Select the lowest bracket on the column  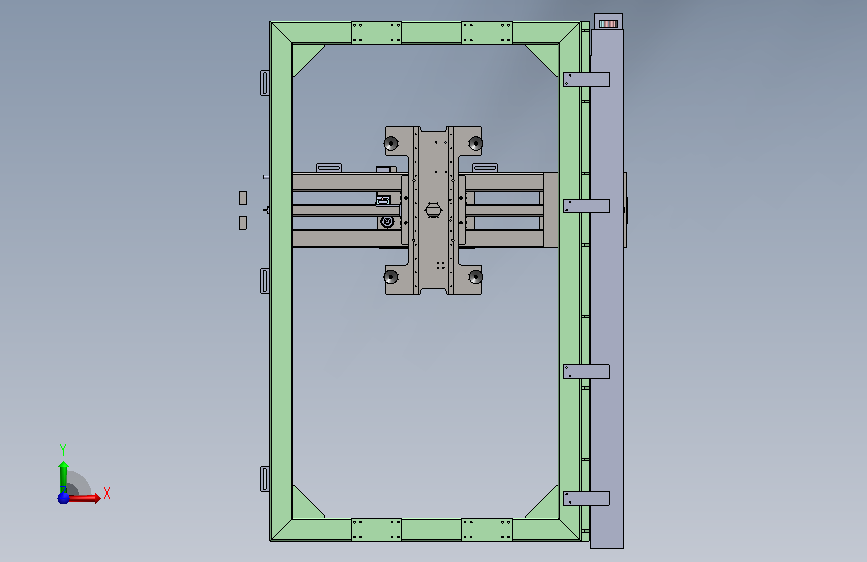586,498
